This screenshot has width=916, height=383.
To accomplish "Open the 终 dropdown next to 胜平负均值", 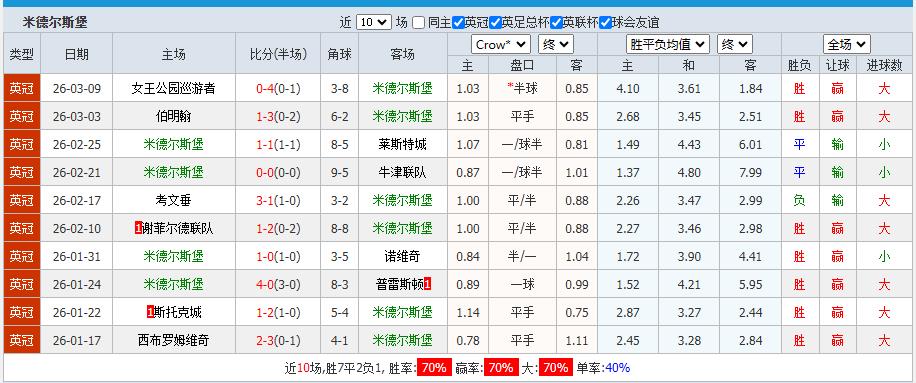I will 735,44.
